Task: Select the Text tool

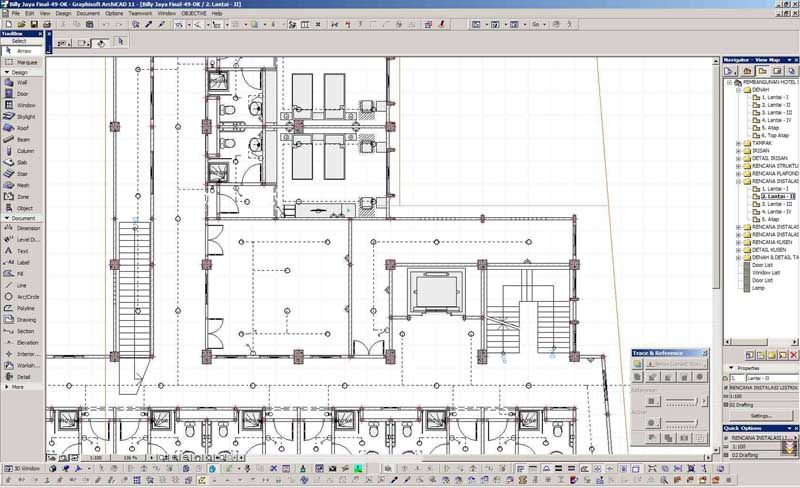Action: (21, 251)
